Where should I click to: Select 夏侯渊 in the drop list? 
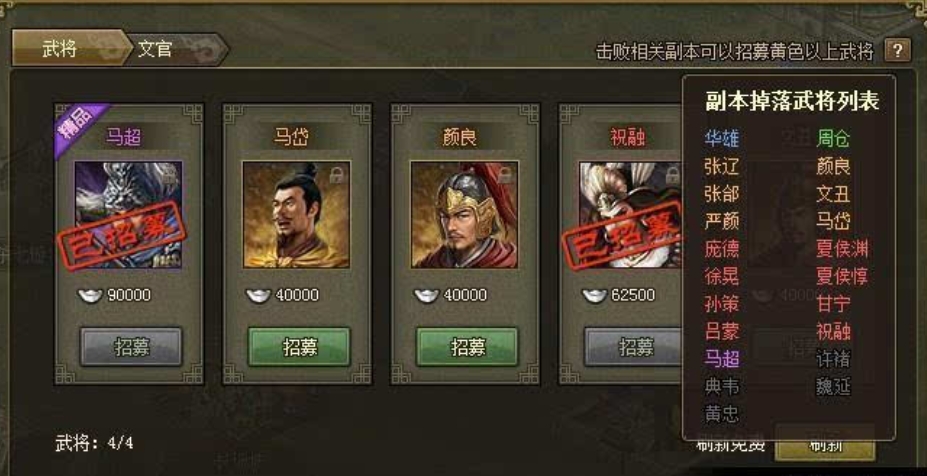(x=842, y=248)
